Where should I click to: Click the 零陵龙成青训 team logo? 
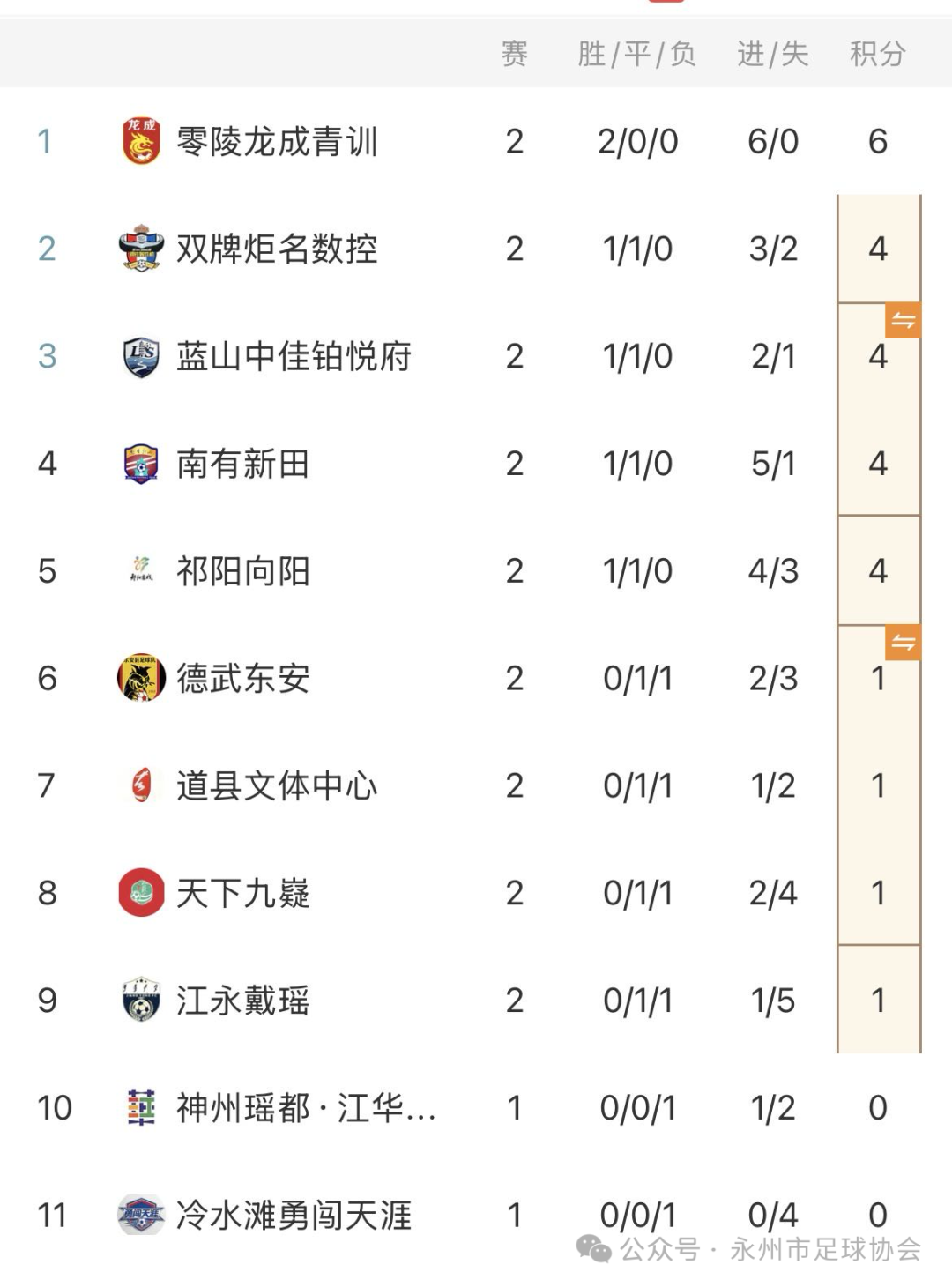click(141, 141)
